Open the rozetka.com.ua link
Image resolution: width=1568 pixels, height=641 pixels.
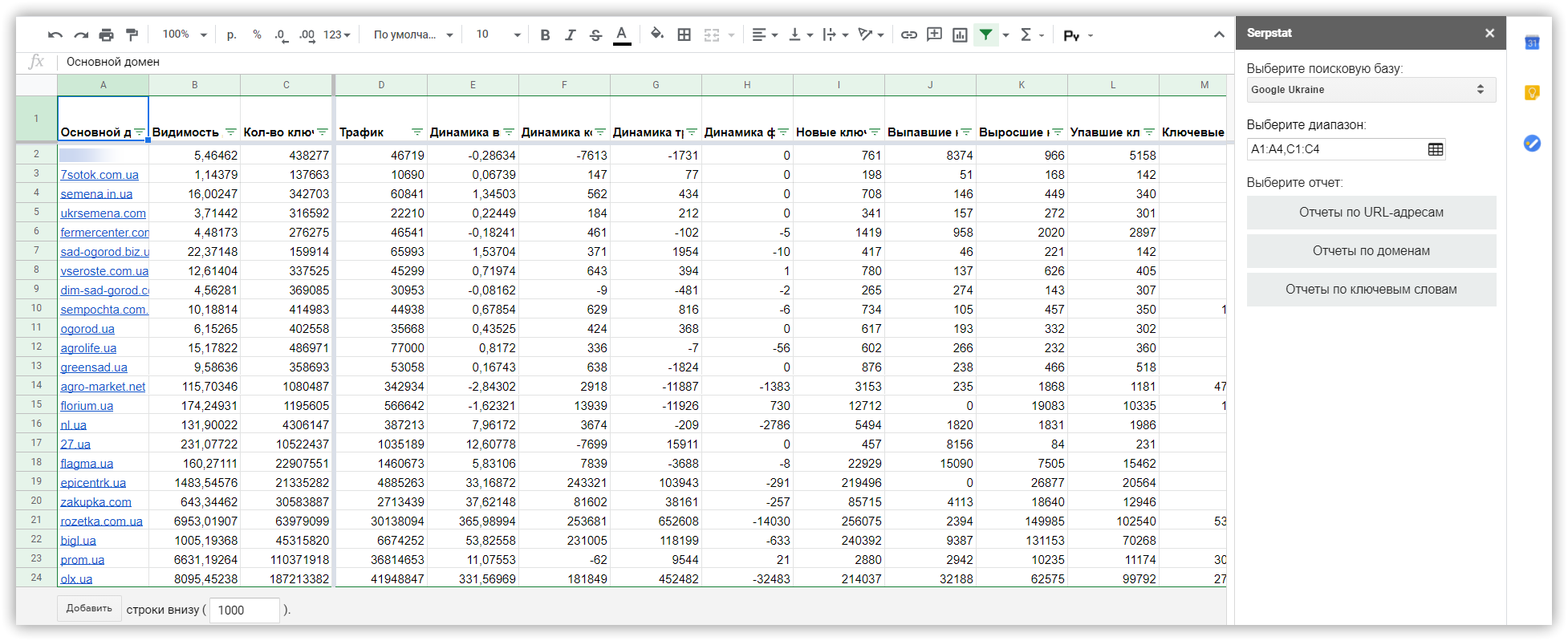tap(102, 521)
